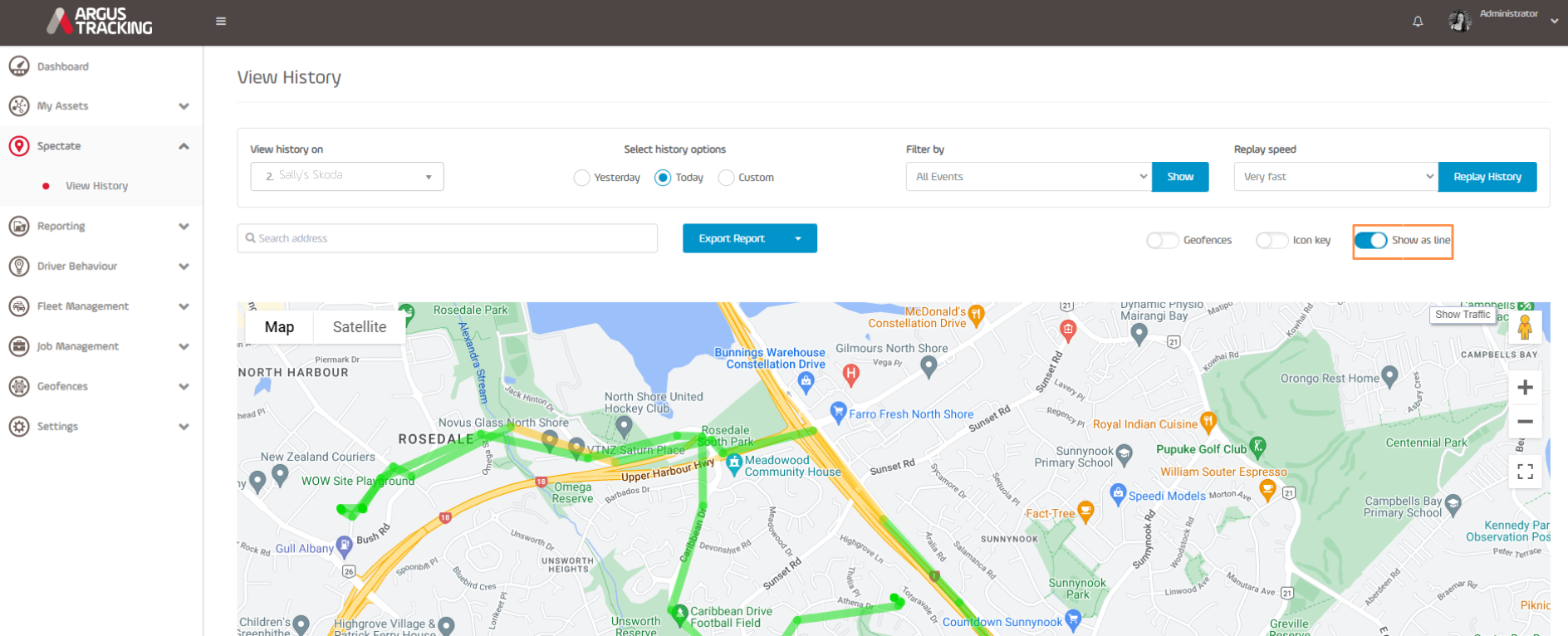Zoom in the map with plus
This screenshot has width=1568, height=636.
(x=1525, y=387)
